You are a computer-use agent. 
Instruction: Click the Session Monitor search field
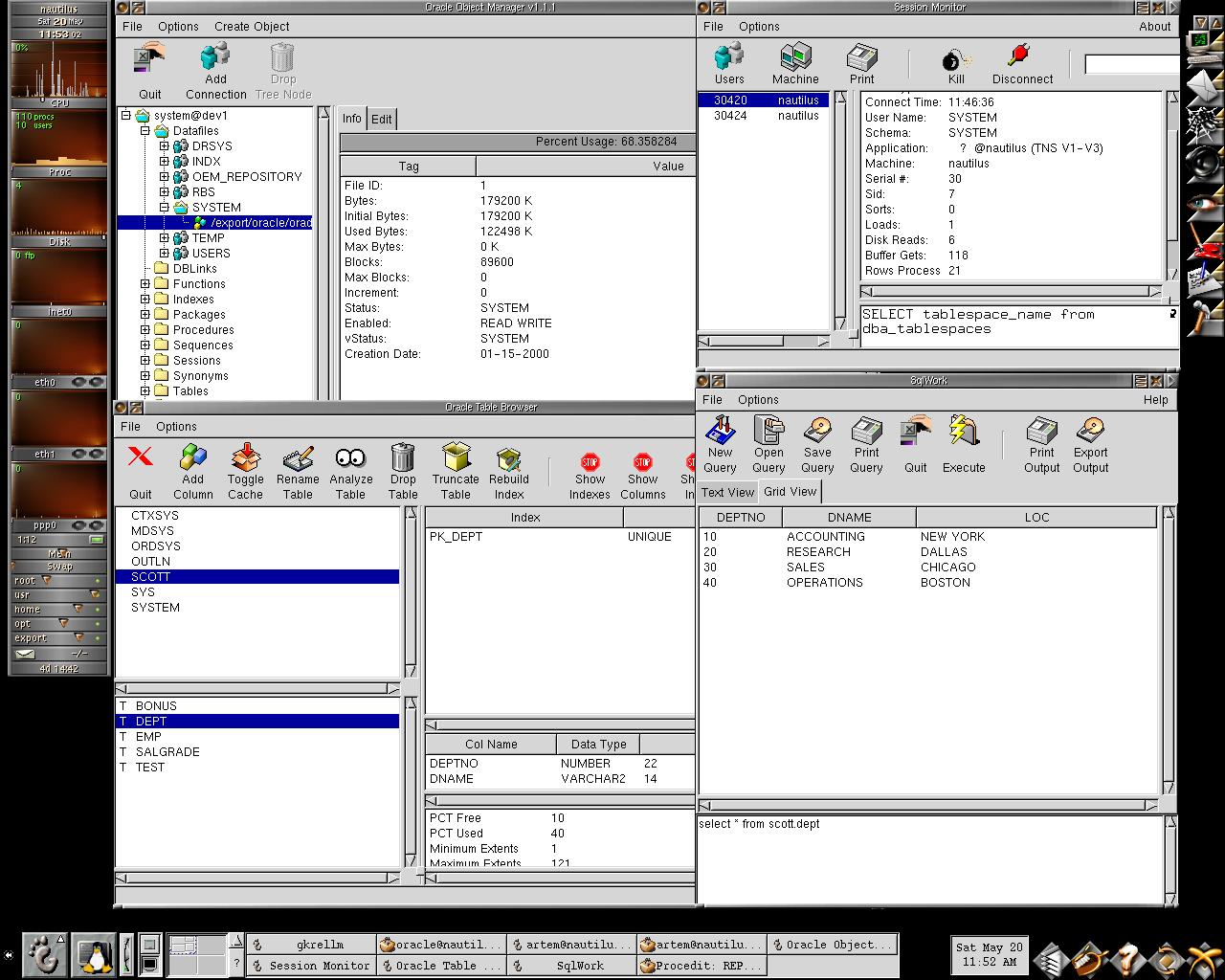tap(1131, 64)
